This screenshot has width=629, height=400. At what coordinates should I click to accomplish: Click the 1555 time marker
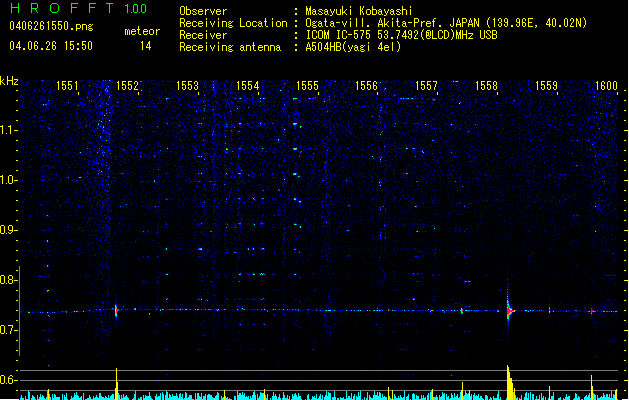click(x=307, y=86)
